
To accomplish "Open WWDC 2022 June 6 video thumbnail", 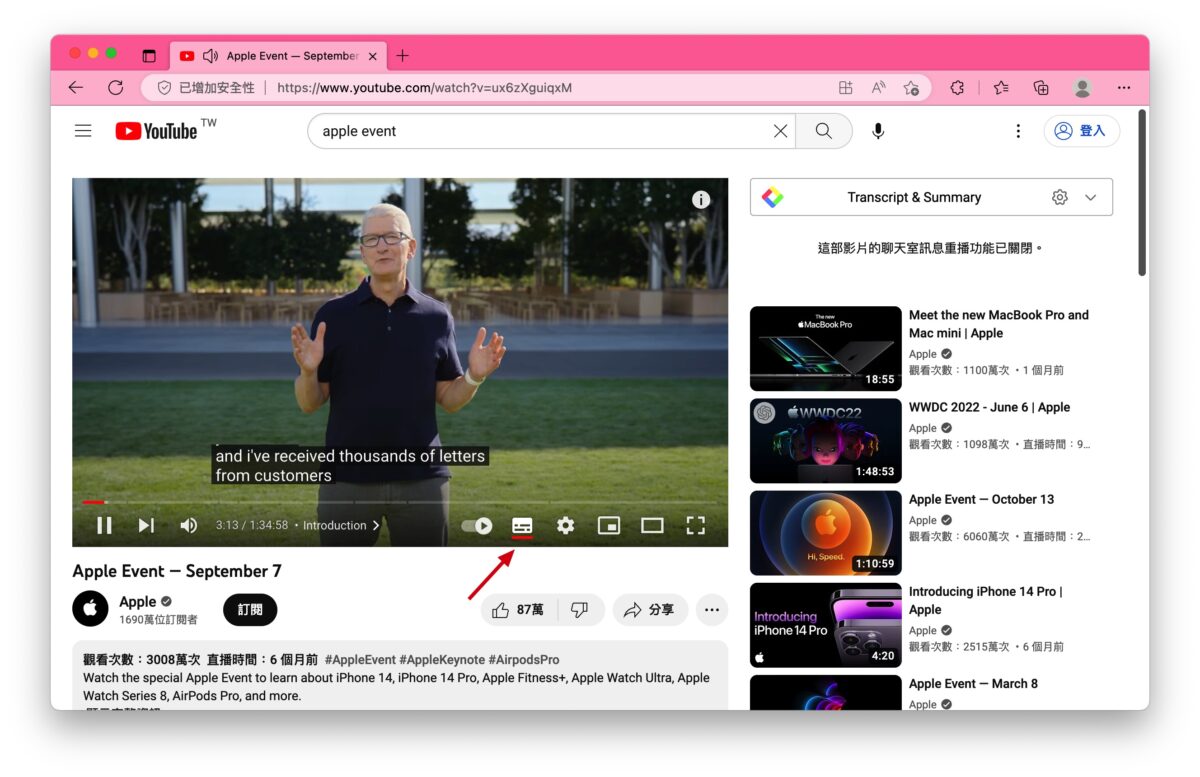I will click(826, 441).
